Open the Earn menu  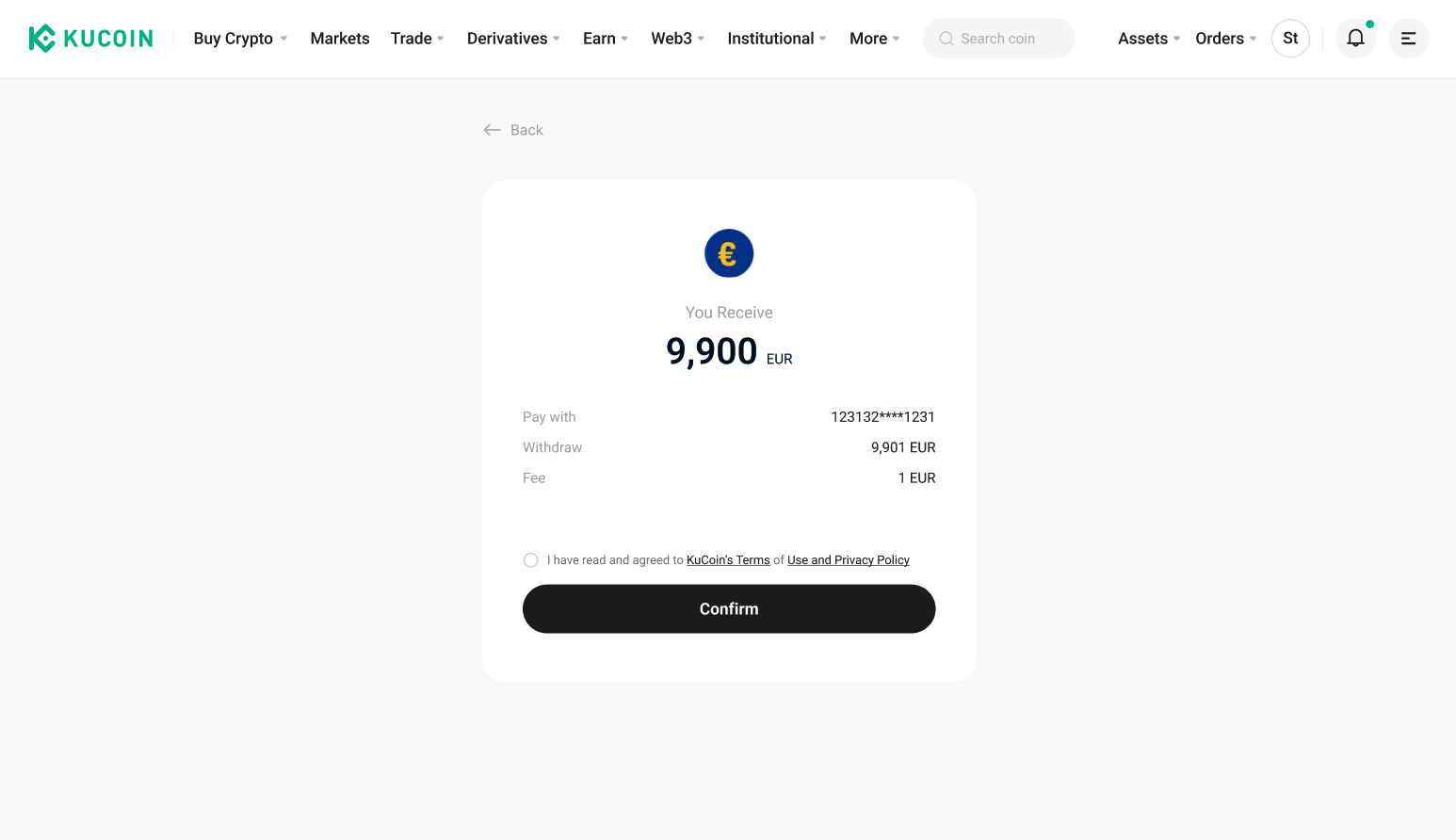tap(606, 39)
